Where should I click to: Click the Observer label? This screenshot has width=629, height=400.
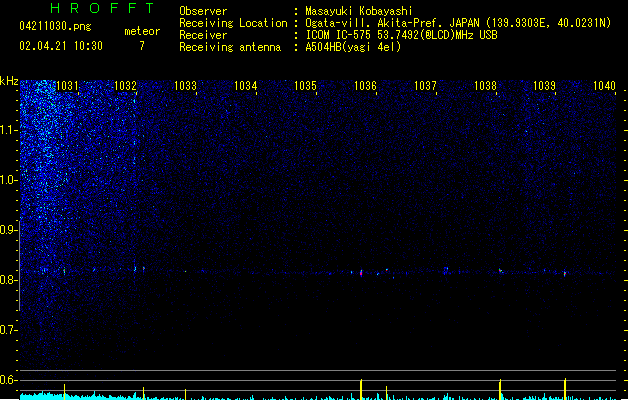click(x=203, y=11)
